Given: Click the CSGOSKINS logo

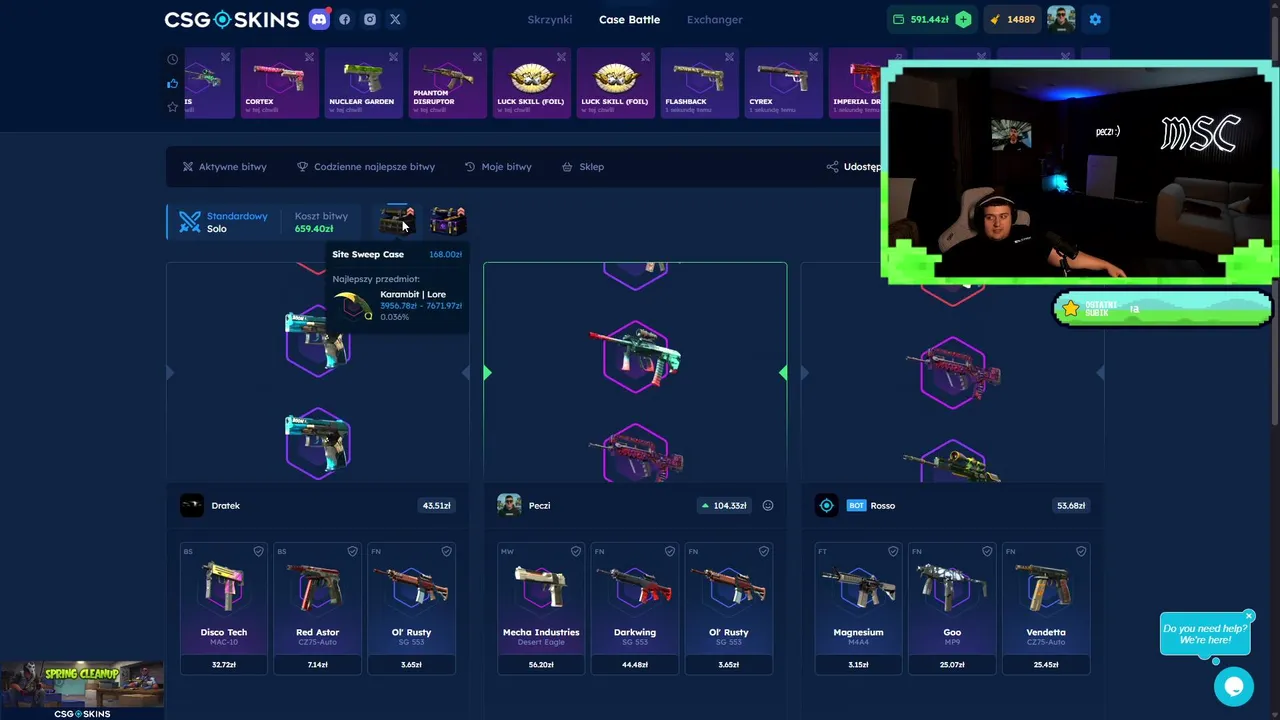Looking at the screenshot, I should tap(231, 19).
